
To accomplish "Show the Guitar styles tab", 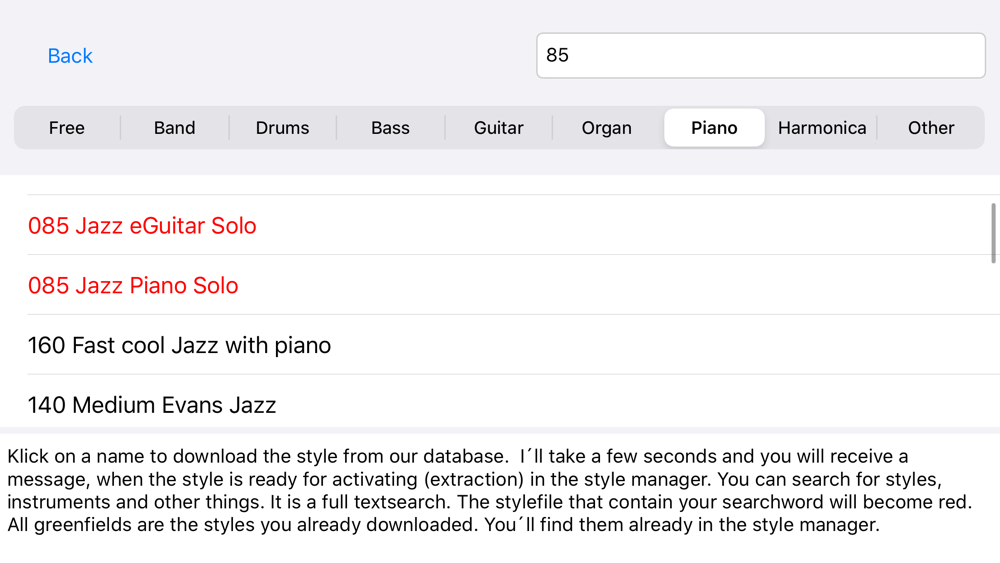I will pos(499,128).
